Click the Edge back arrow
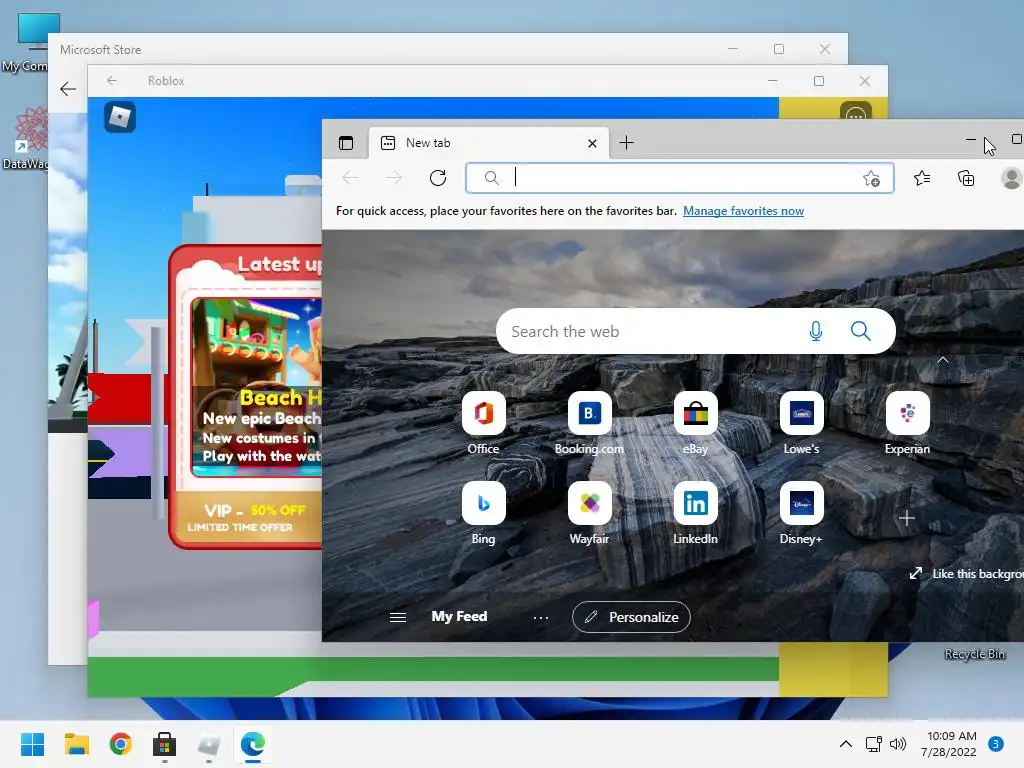1024x768 pixels. tap(350, 178)
